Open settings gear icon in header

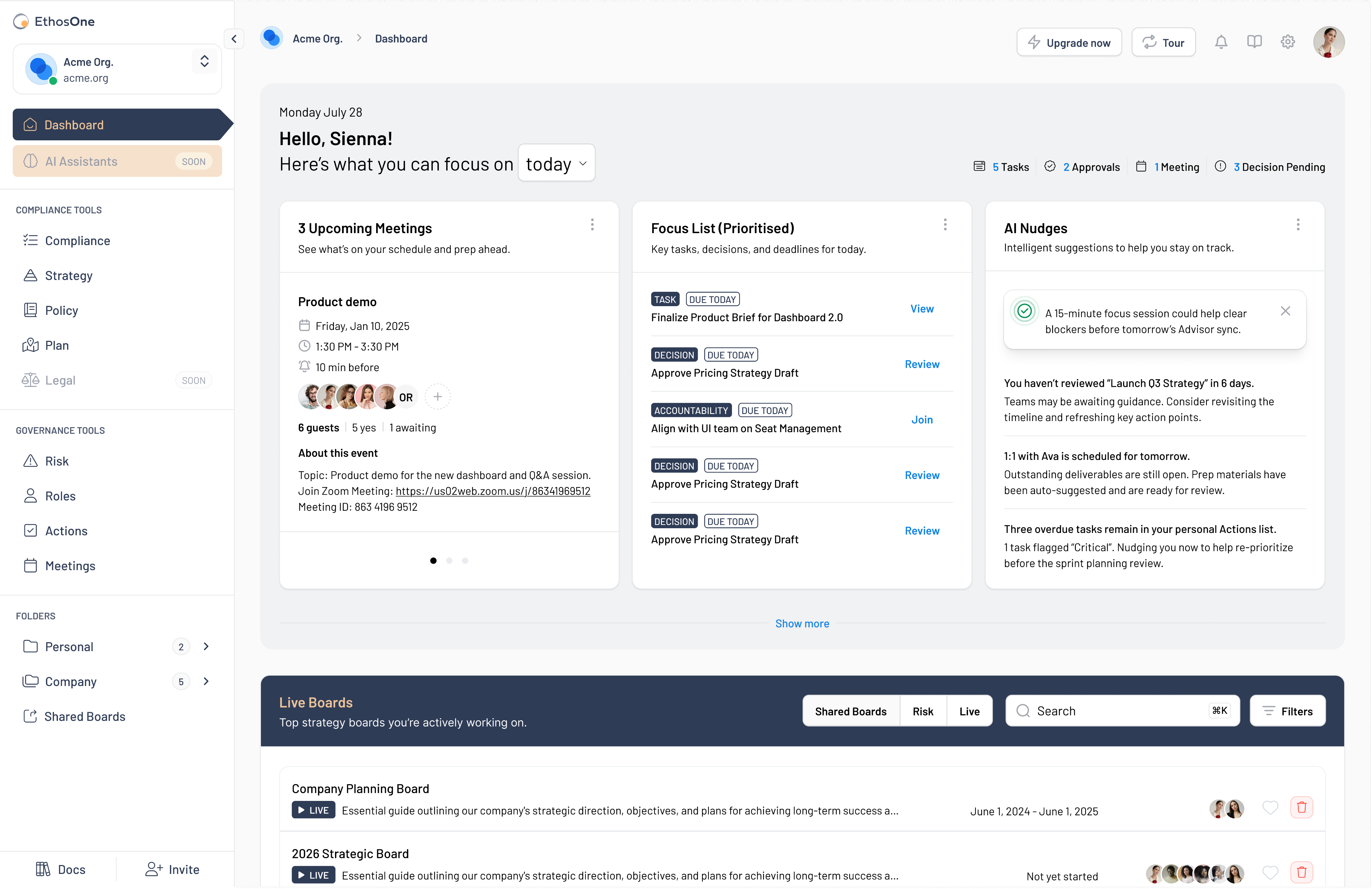[x=1288, y=42]
